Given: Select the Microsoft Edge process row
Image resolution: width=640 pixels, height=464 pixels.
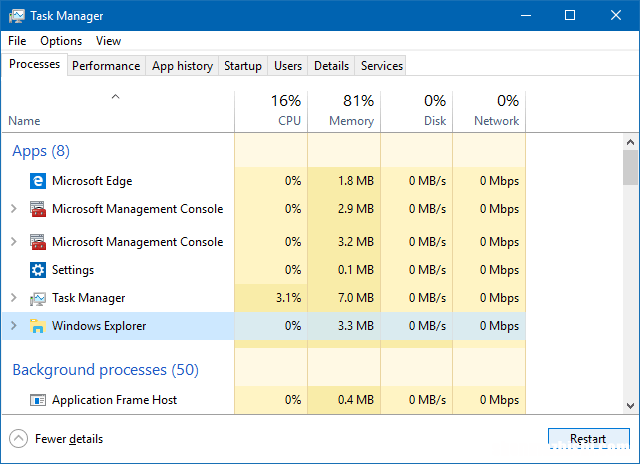Looking at the screenshot, I should point(264,181).
